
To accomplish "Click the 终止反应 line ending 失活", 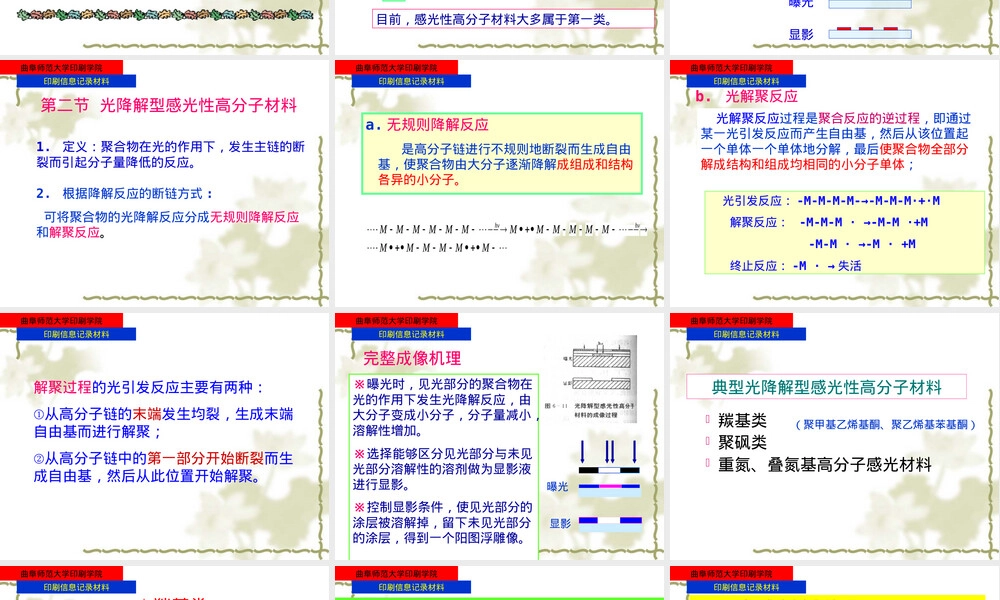I will click(795, 266).
